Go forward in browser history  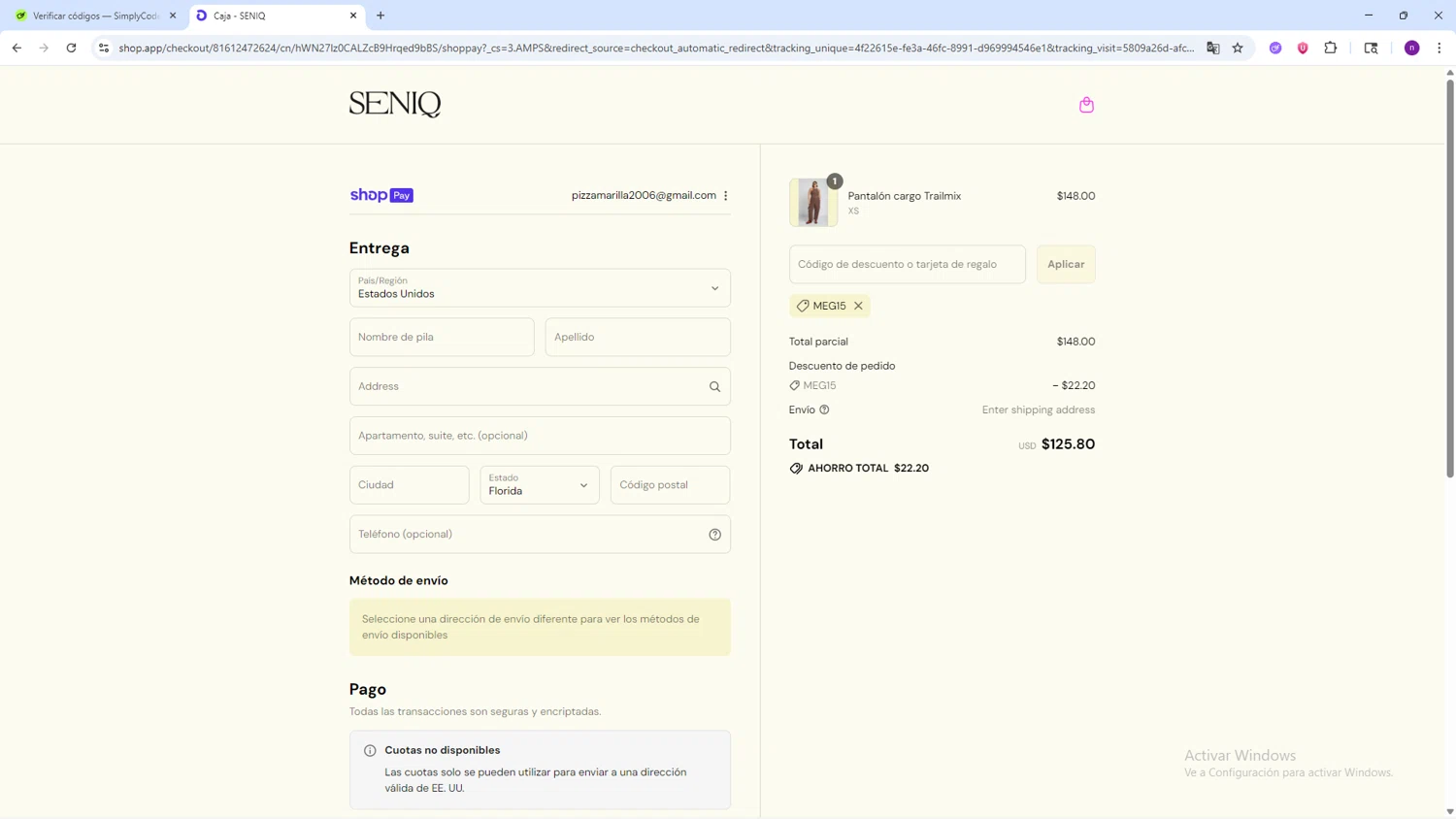[44, 48]
